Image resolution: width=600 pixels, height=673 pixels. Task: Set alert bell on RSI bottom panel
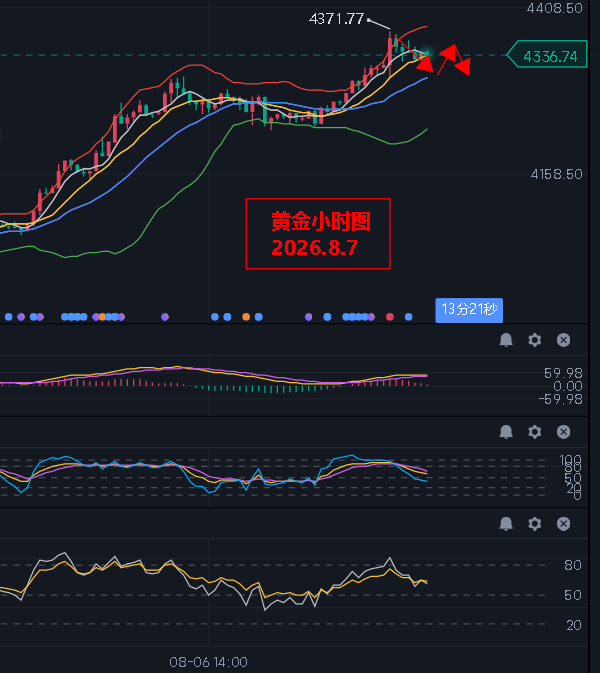pos(506,524)
